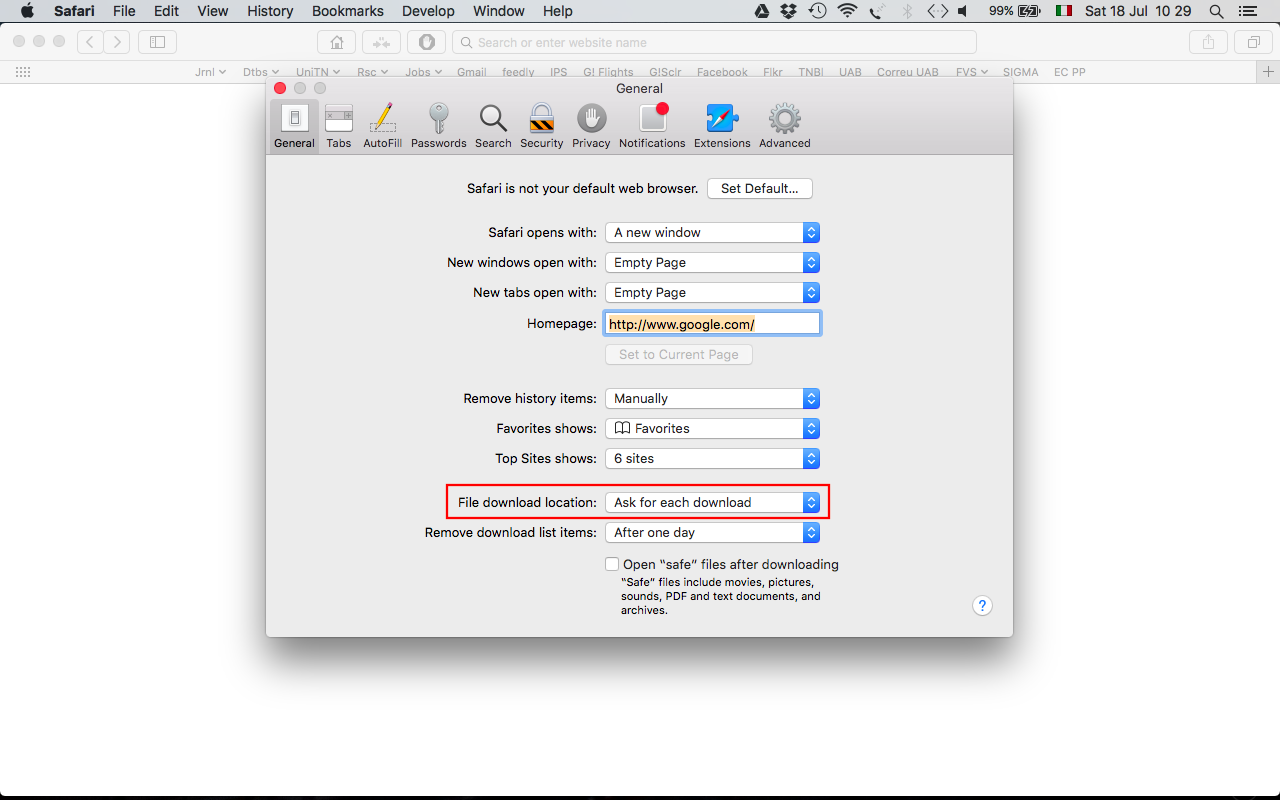
Task: Open the "Remove download list items" dropdown
Action: tap(713, 532)
